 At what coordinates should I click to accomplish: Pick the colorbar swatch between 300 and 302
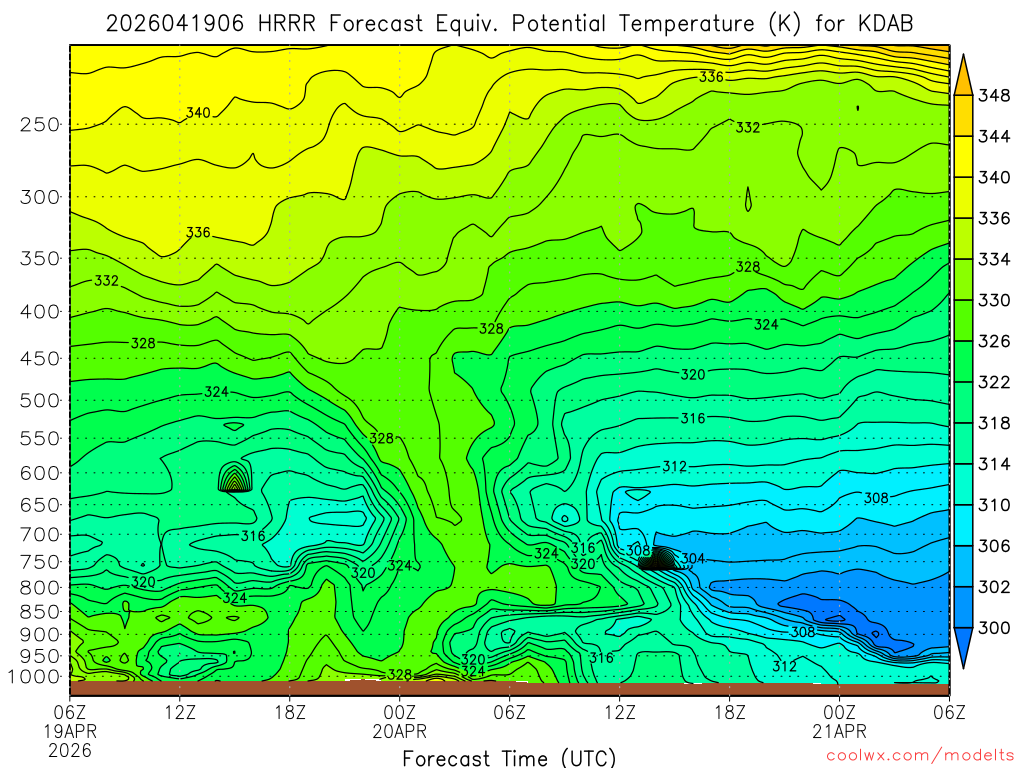(963, 607)
